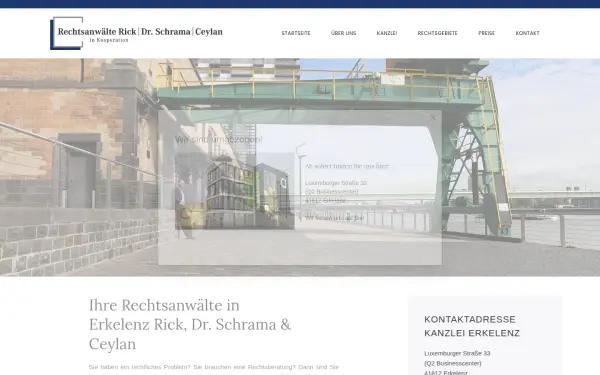Open the Kanzlei menu item
The image size is (600, 375).
[386, 33]
